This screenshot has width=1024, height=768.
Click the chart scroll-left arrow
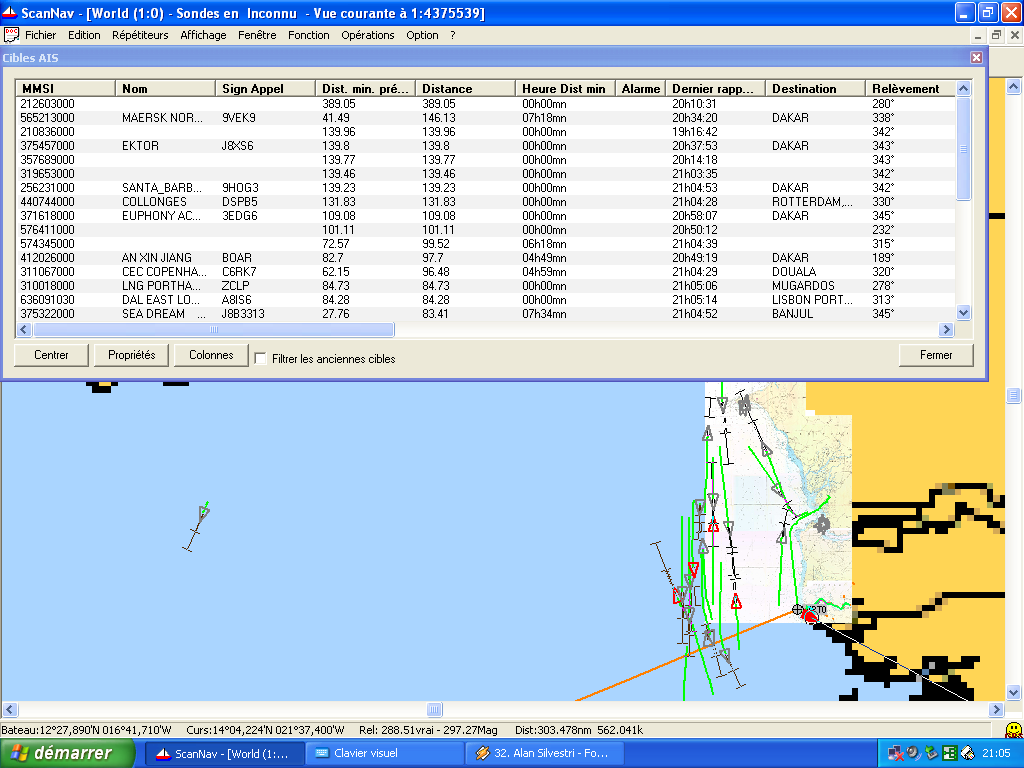[x=9, y=709]
